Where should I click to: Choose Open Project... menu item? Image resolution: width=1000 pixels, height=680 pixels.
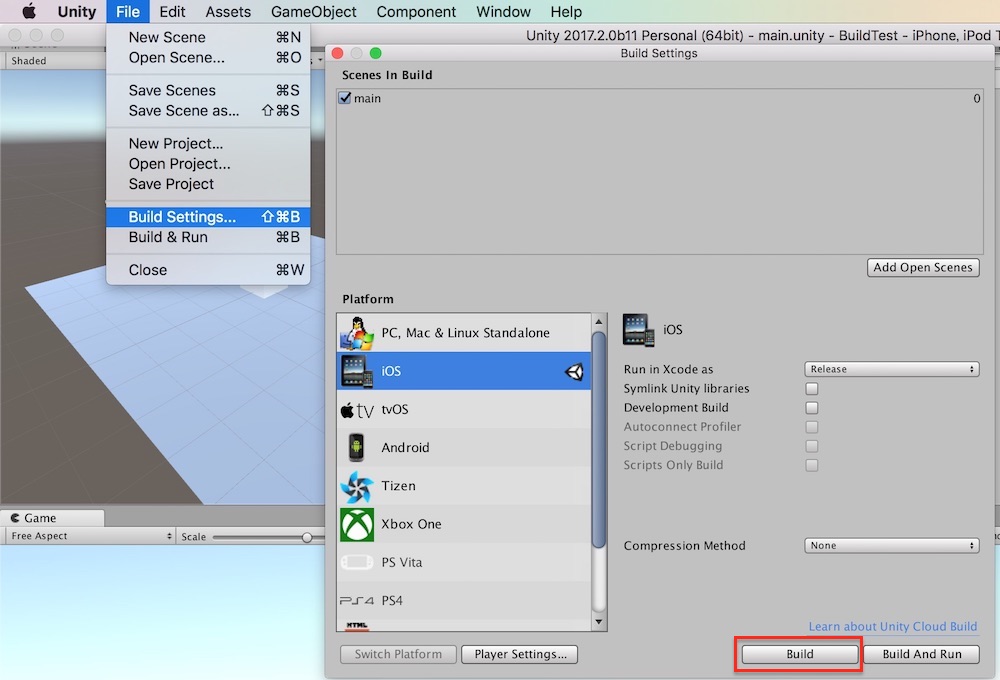208,164
